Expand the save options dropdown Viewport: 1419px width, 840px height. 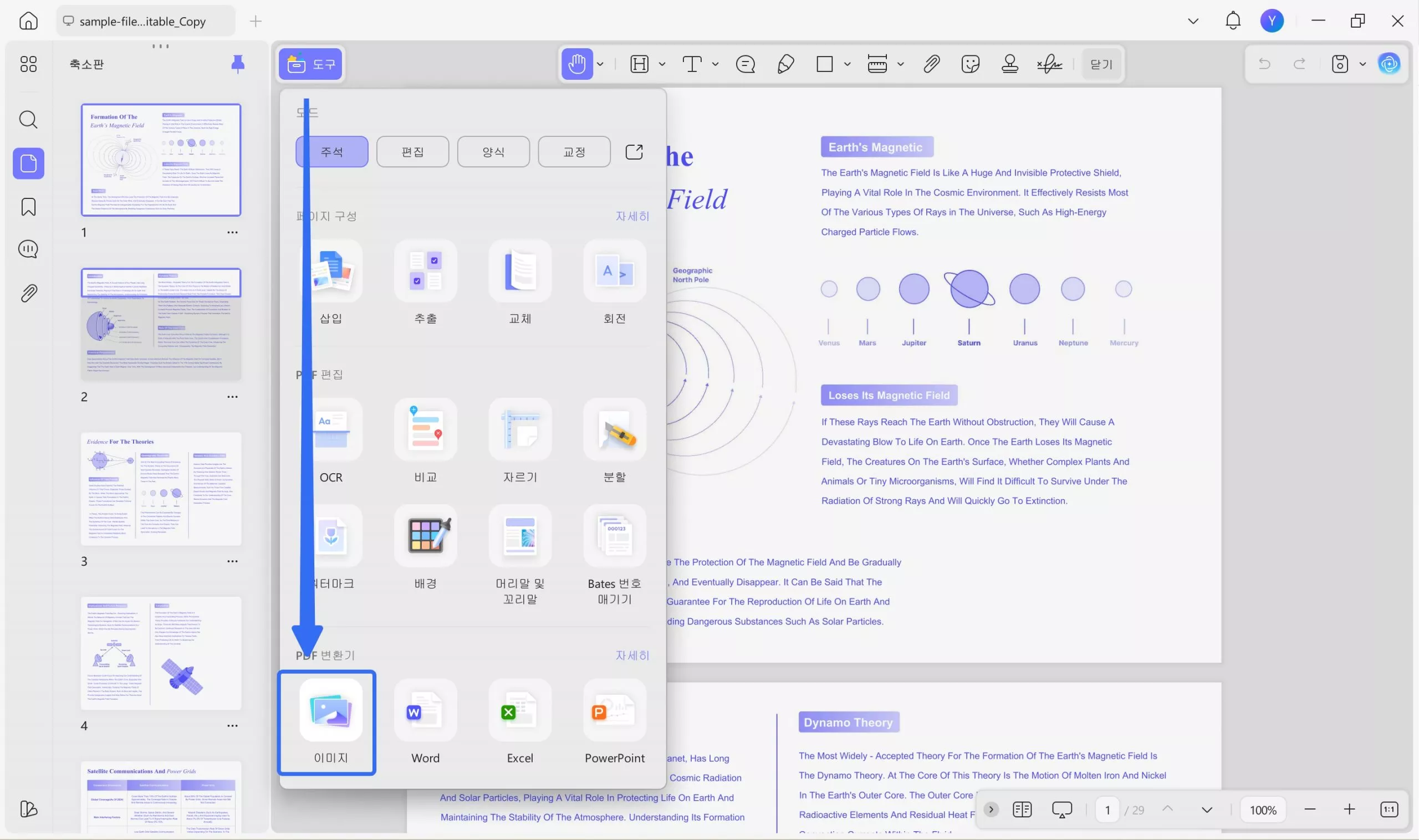click(1362, 64)
